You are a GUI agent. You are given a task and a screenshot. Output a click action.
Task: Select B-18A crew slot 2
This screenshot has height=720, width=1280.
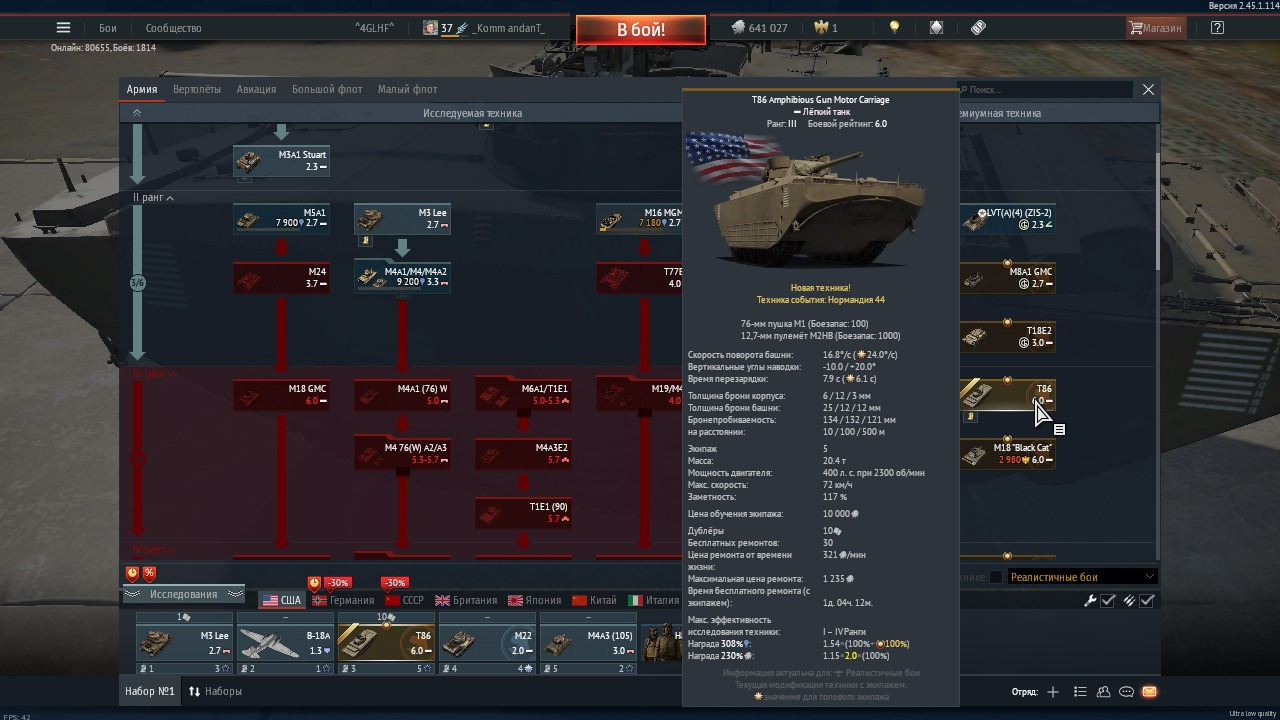pos(285,643)
